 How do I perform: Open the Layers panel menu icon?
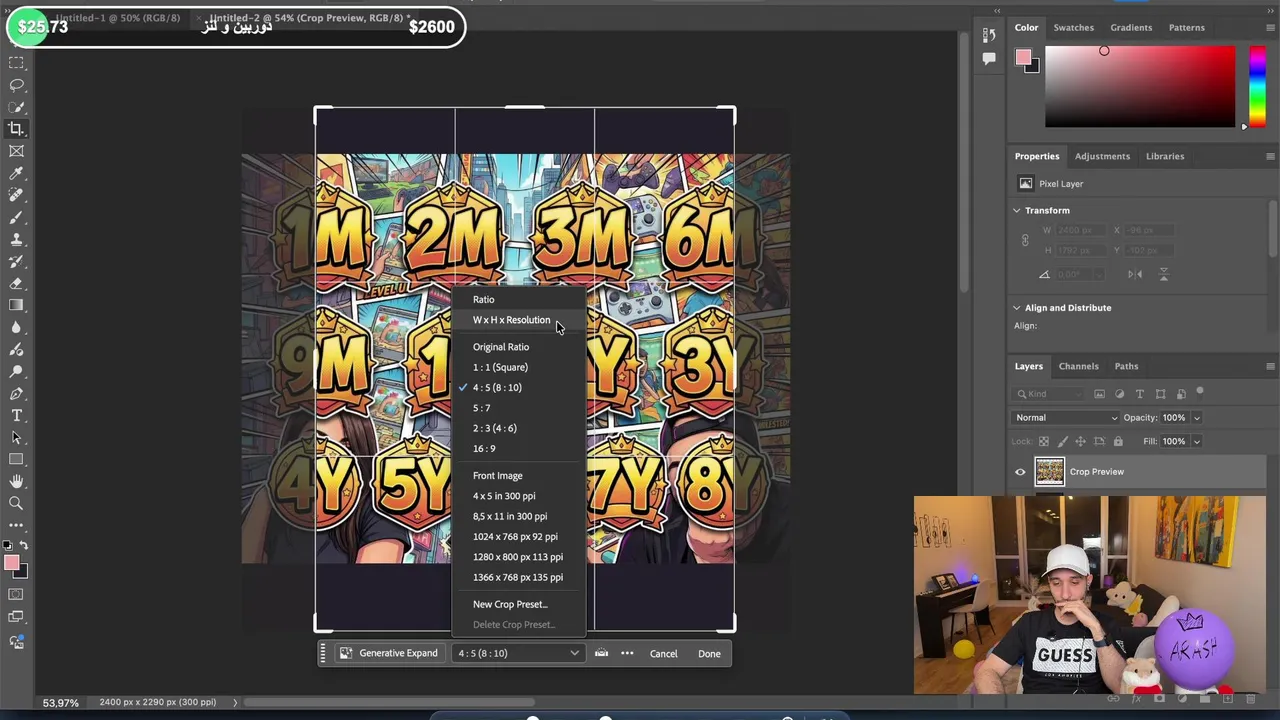[1270, 366]
